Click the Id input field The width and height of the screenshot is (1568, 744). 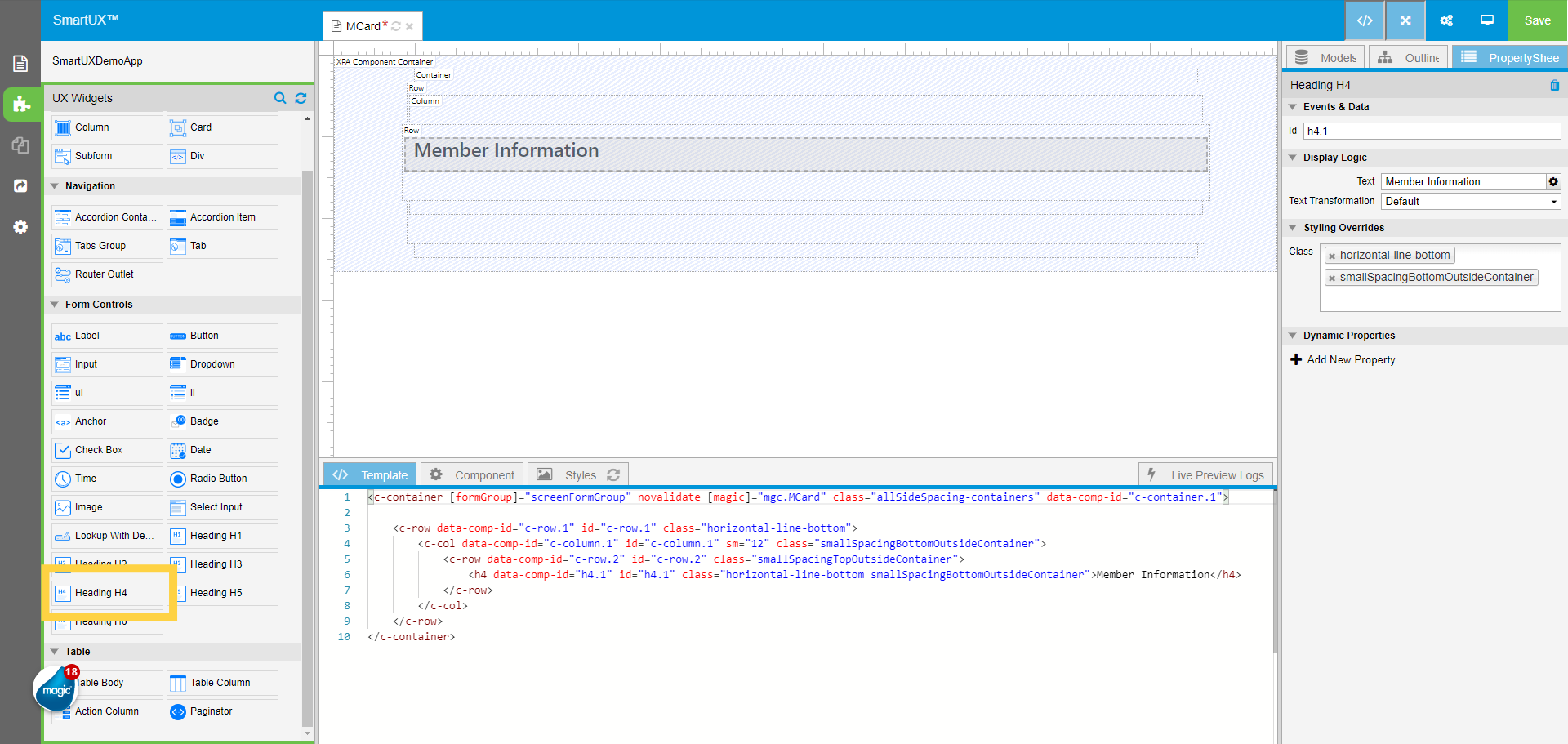[x=1432, y=131]
